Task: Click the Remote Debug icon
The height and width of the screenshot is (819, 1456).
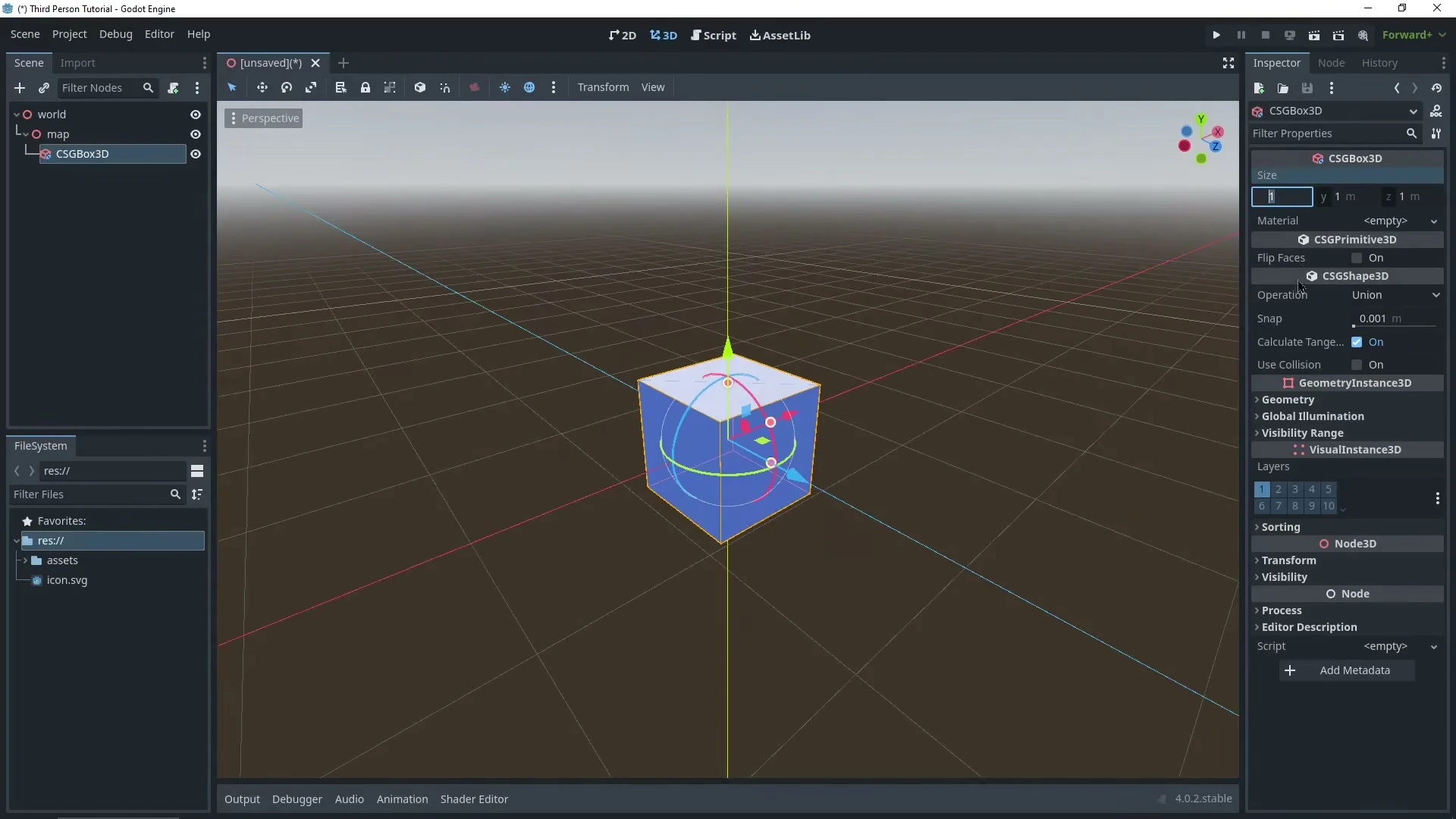Action: click(1290, 35)
